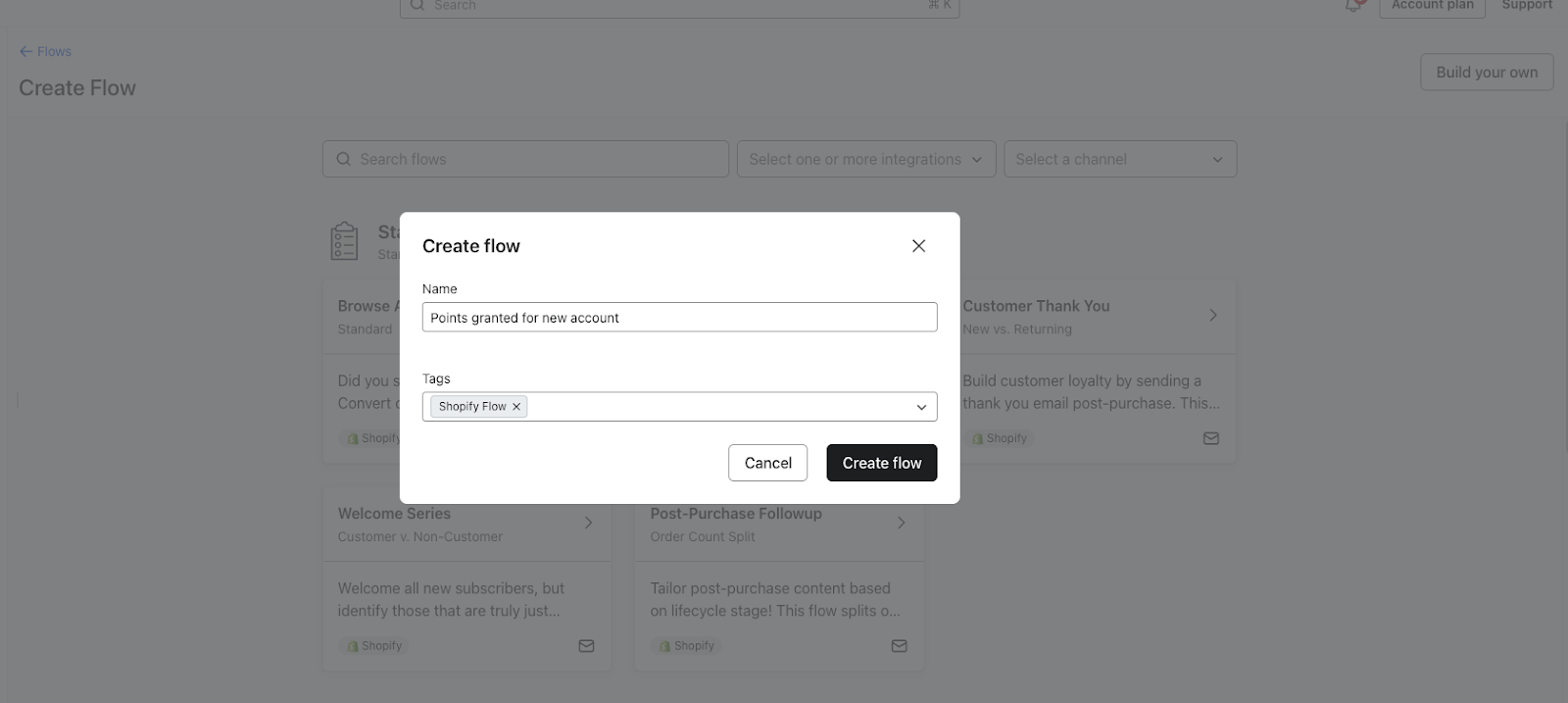Click the Build your own button
This screenshot has height=703, width=1568.
click(x=1486, y=73)
